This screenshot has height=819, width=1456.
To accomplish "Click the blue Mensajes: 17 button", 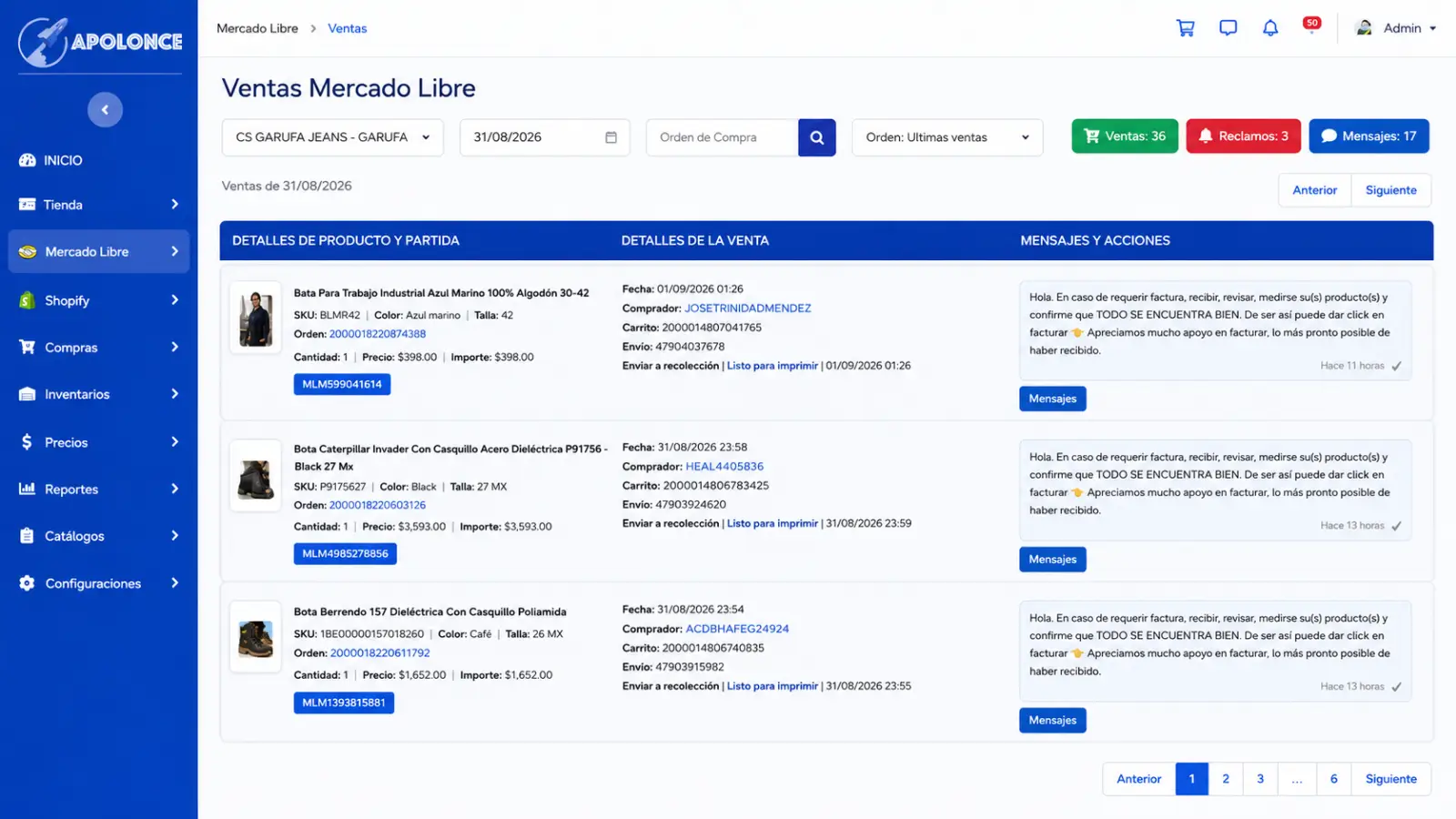I will click(x=1369, y=136).
